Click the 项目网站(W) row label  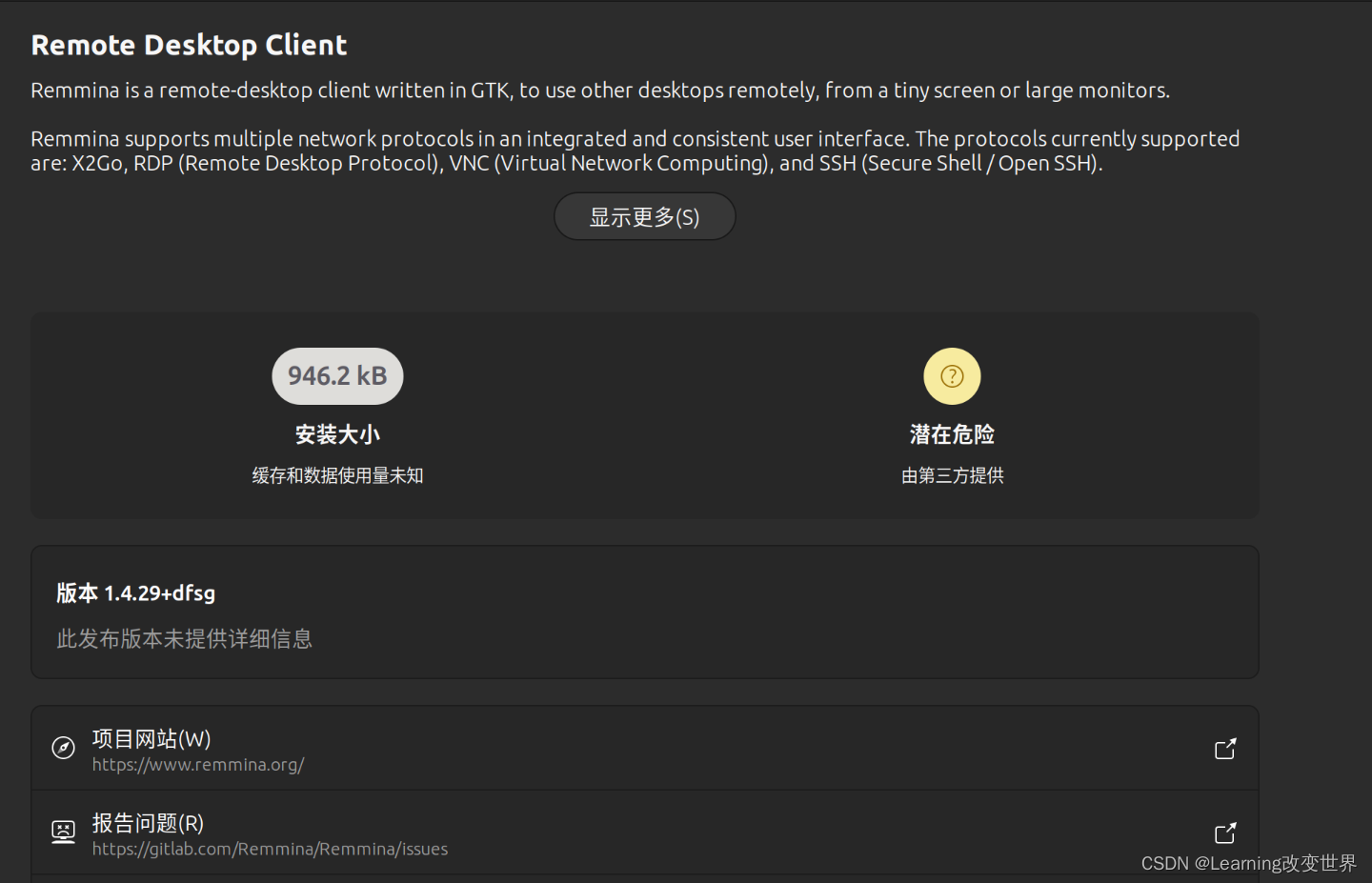[151, 739]
